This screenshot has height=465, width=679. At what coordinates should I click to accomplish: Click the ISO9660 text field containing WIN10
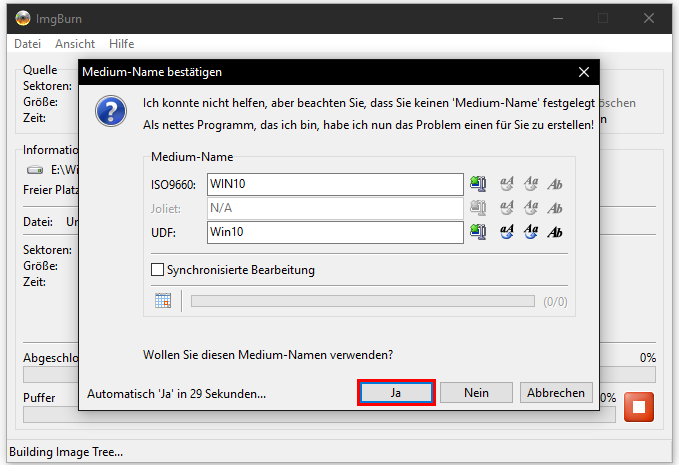335,184
